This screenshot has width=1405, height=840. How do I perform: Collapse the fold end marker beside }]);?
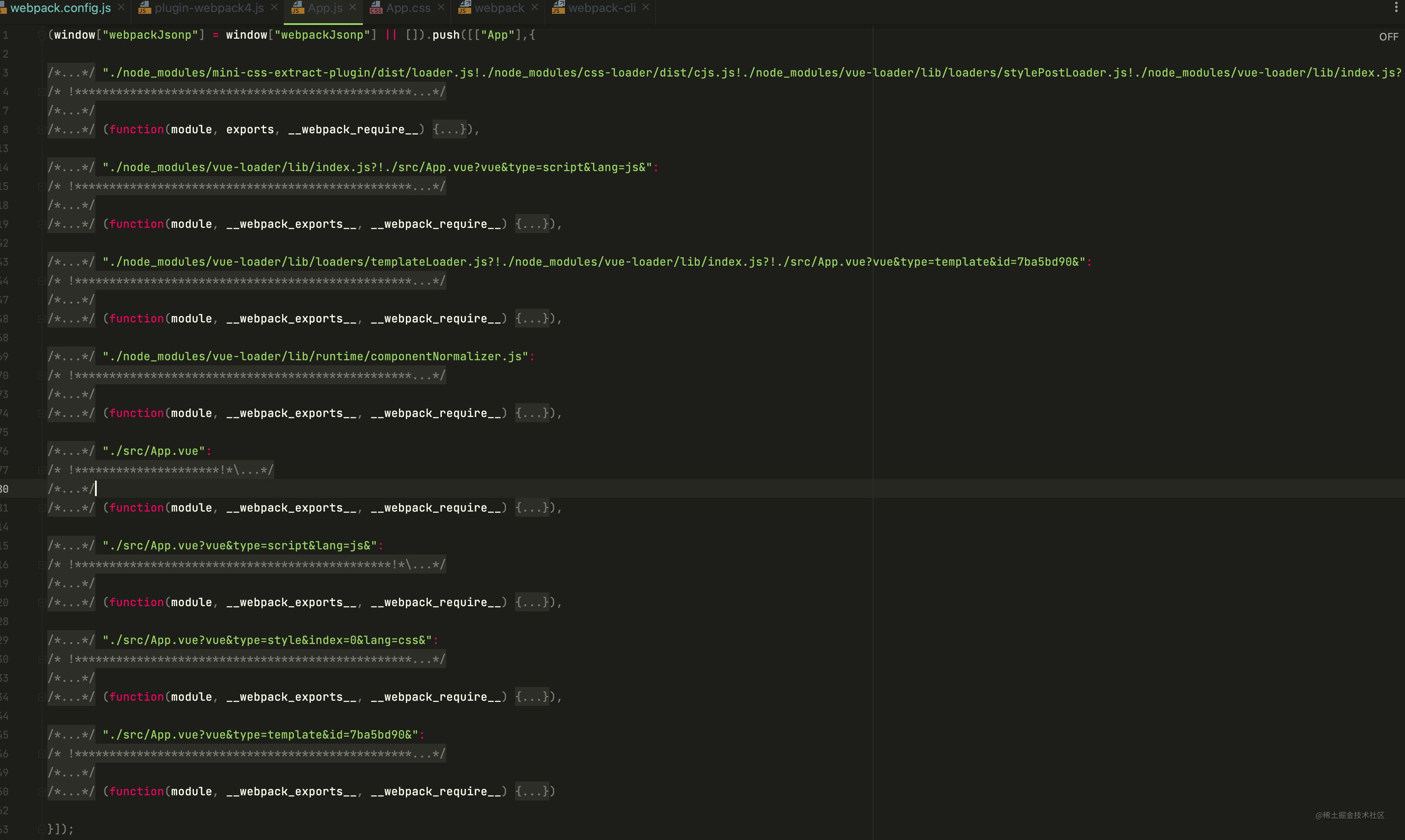pyautogui.click(x=41, y=829)
